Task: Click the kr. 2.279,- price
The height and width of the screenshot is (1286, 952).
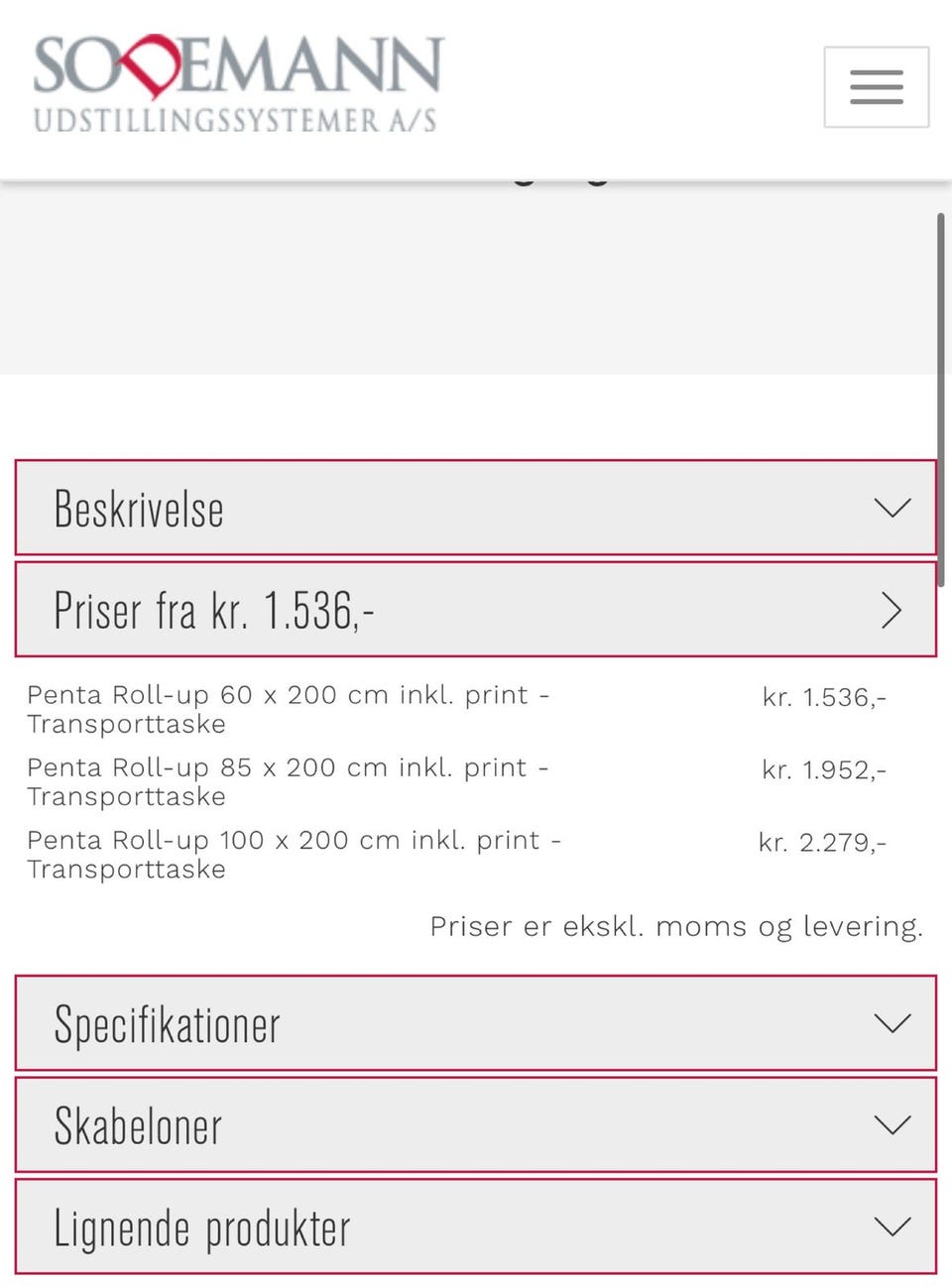Action: [x=821, y=843]
